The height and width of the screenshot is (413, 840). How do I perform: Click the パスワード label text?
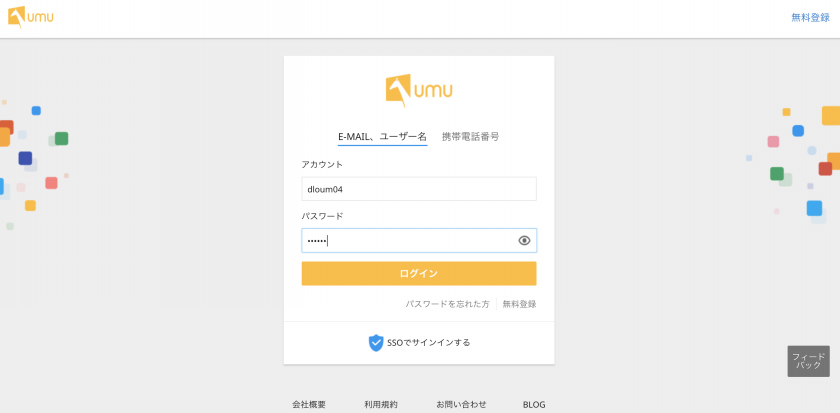point(322,216)
